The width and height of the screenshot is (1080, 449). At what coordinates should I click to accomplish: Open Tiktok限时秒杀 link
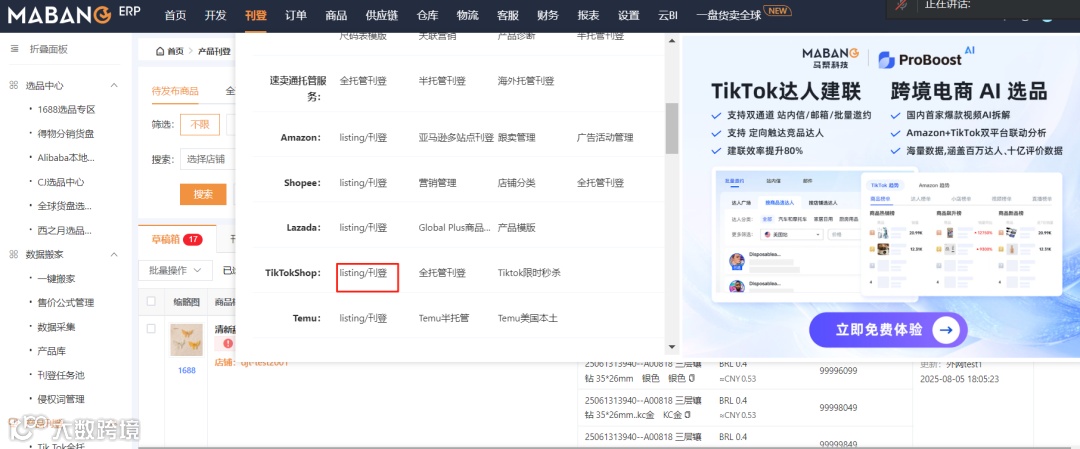click(x=529, y=273)
